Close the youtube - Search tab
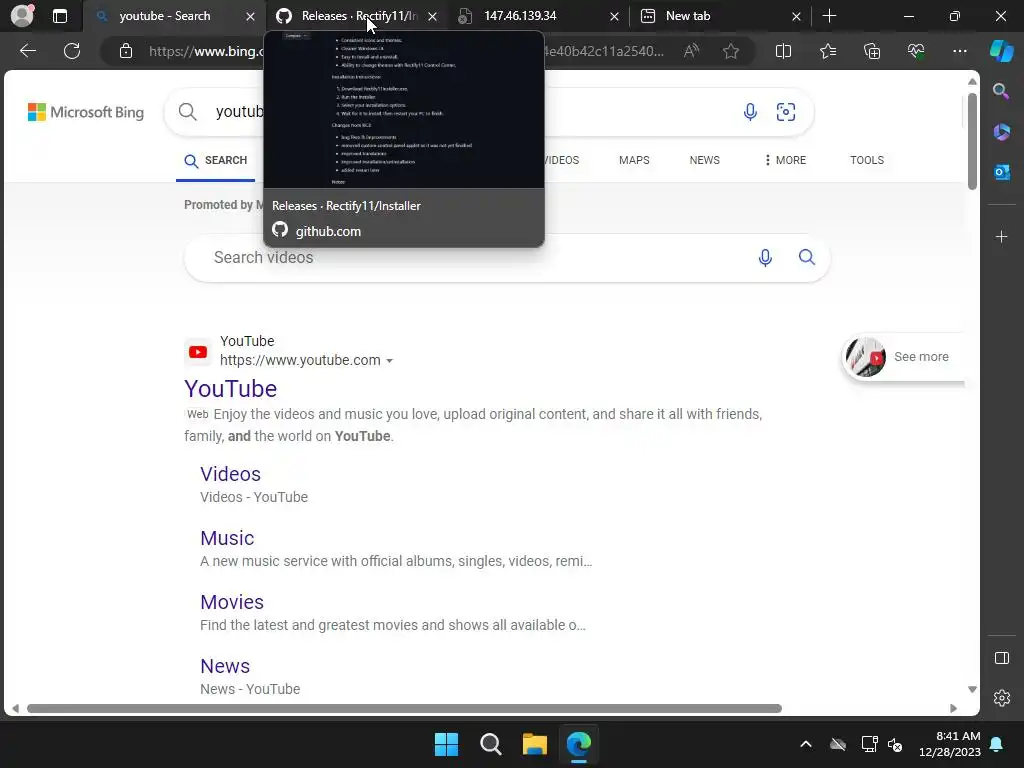The width and height of the screenshot is (1024, 768). click(x=250, y=16)
